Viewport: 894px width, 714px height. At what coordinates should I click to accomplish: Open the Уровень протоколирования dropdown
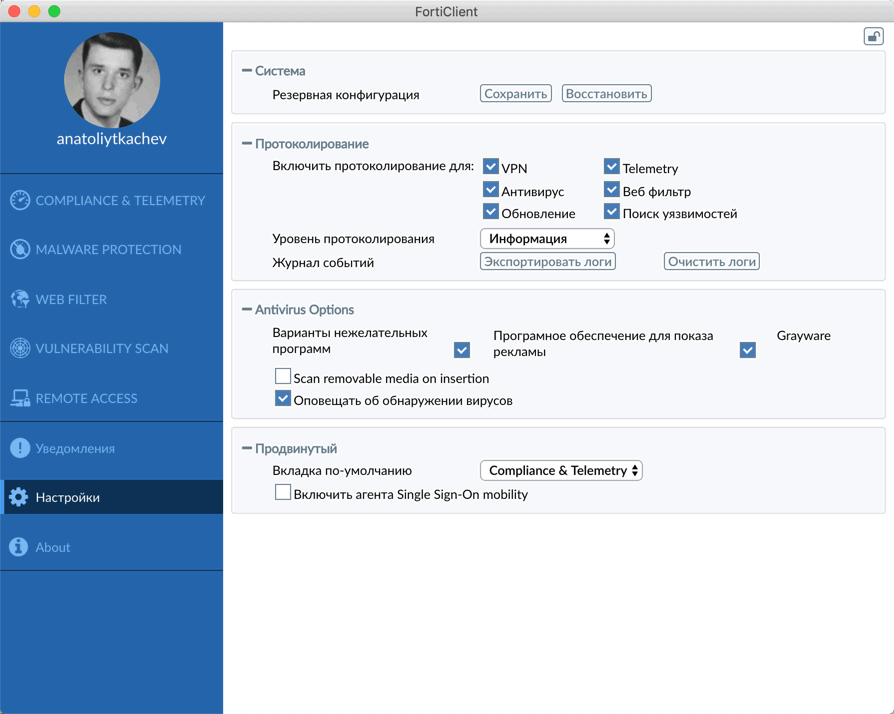tap(547, 238)
